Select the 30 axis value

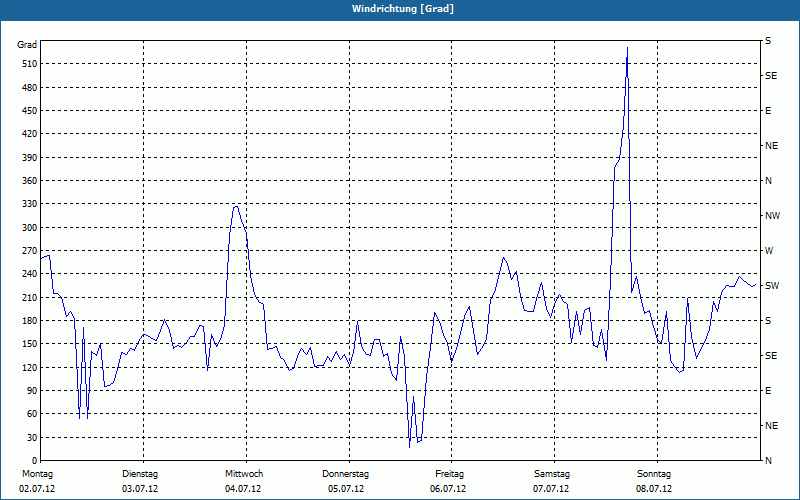[33, 437]
